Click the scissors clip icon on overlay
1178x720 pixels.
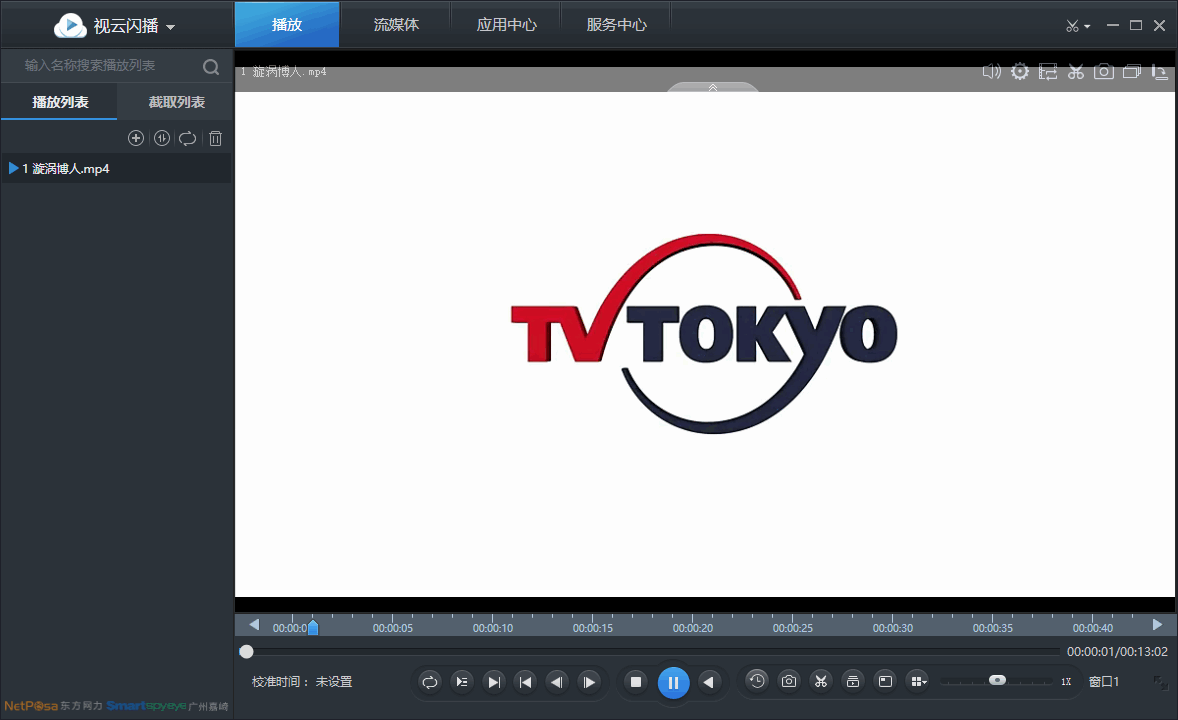[1076, 71]
